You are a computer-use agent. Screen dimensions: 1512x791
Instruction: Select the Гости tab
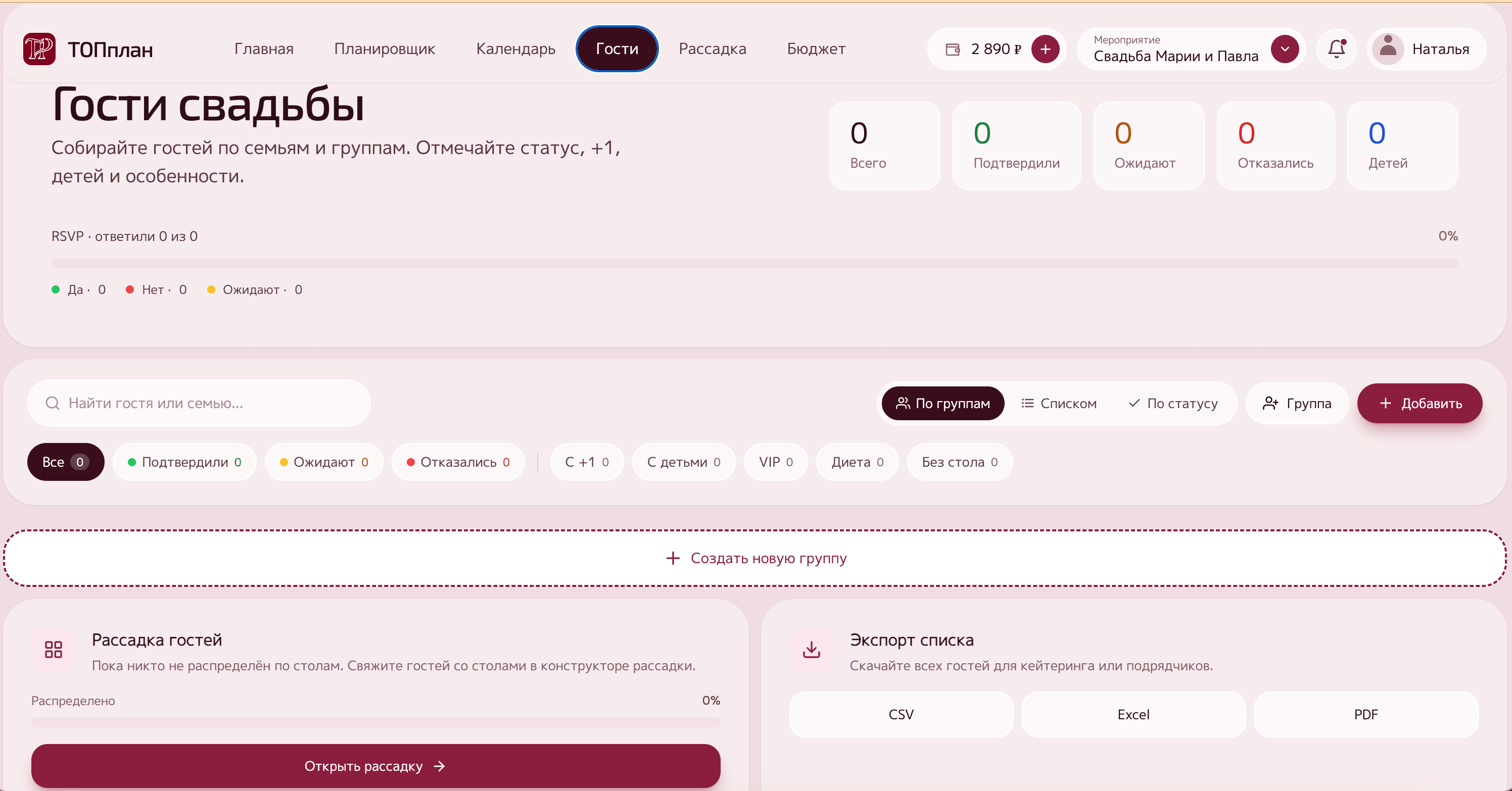click(x=617, y=48)
